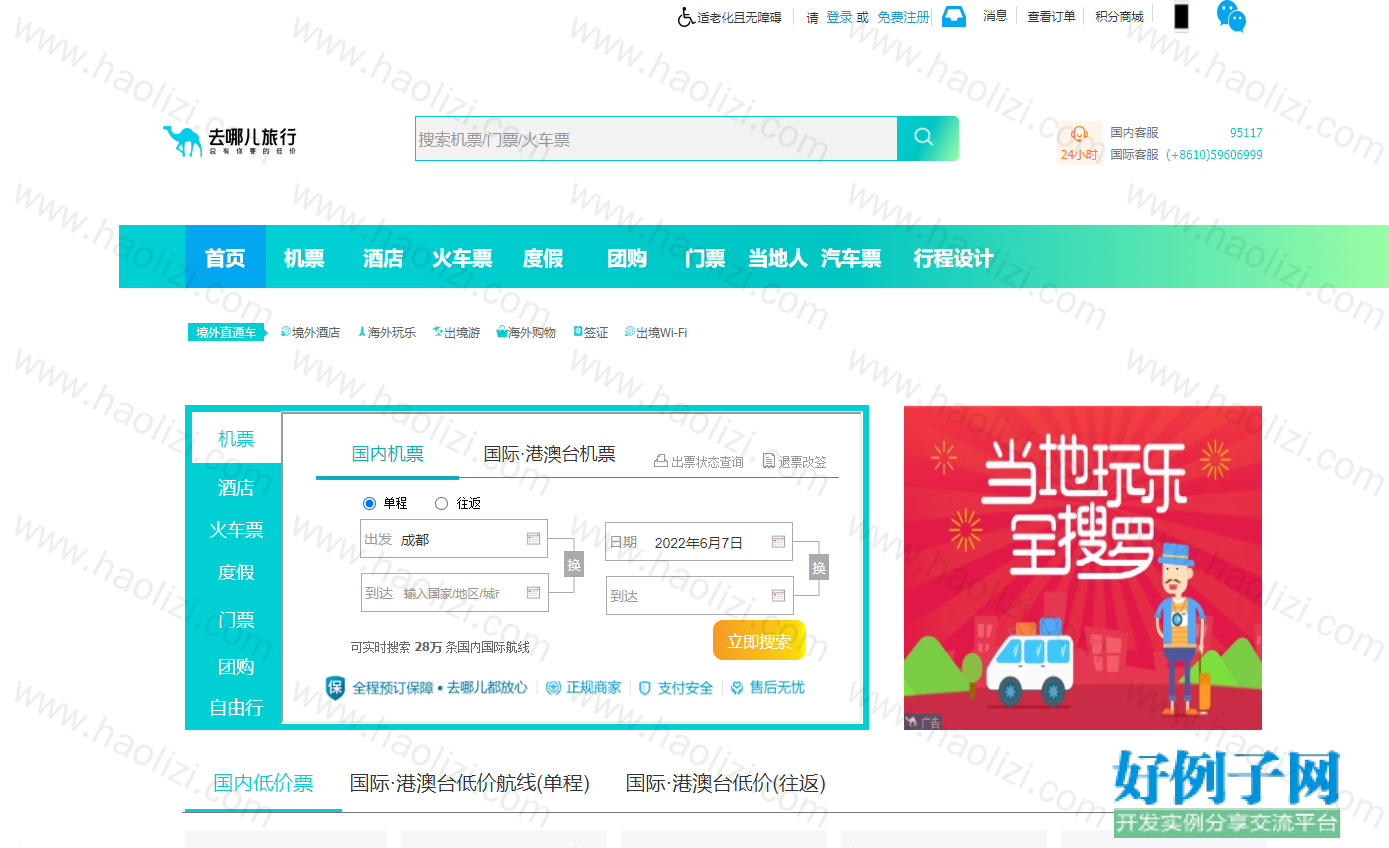Click the right-side 到达 date input field
Screen dimensions: 1389x848
699,596
